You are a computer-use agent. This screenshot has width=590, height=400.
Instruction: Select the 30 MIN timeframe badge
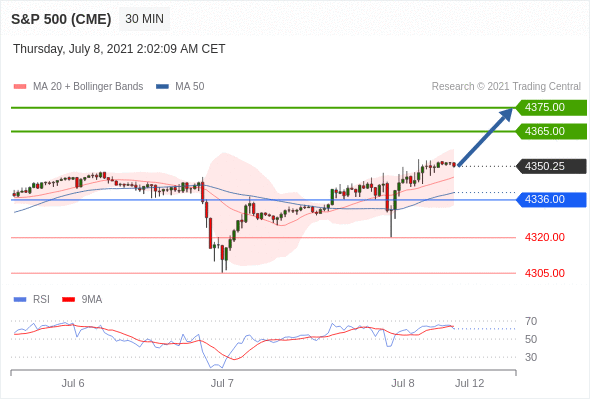point(144,19)
